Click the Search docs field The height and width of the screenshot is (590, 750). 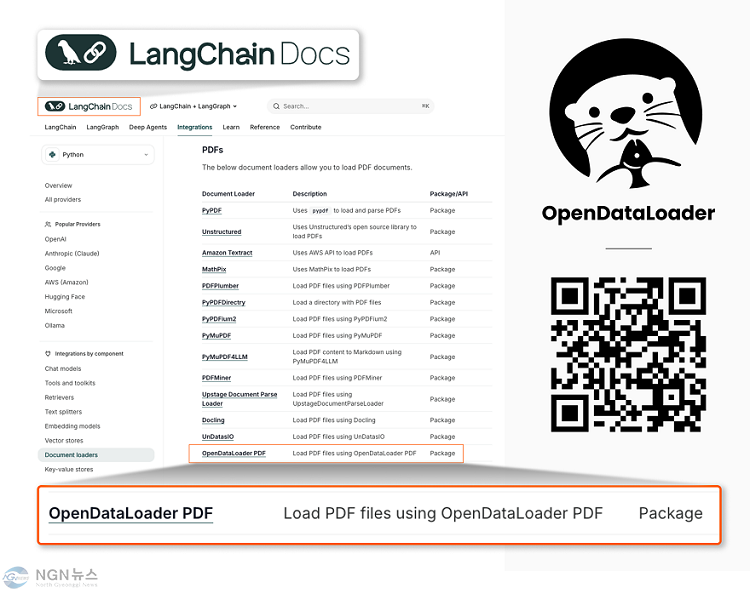coord(351,106)
